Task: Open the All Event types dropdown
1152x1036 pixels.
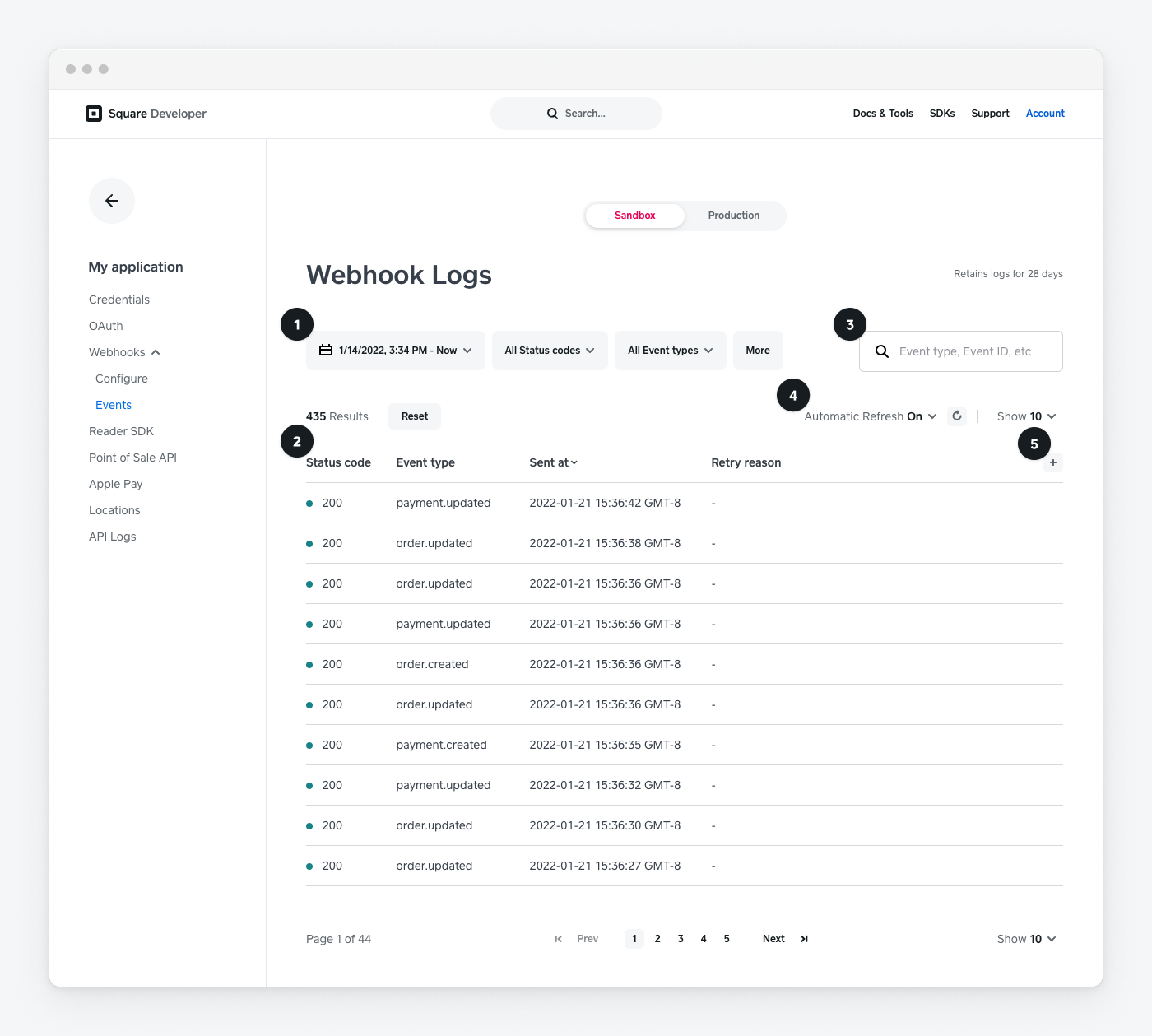Action: (x=671, y=351)
